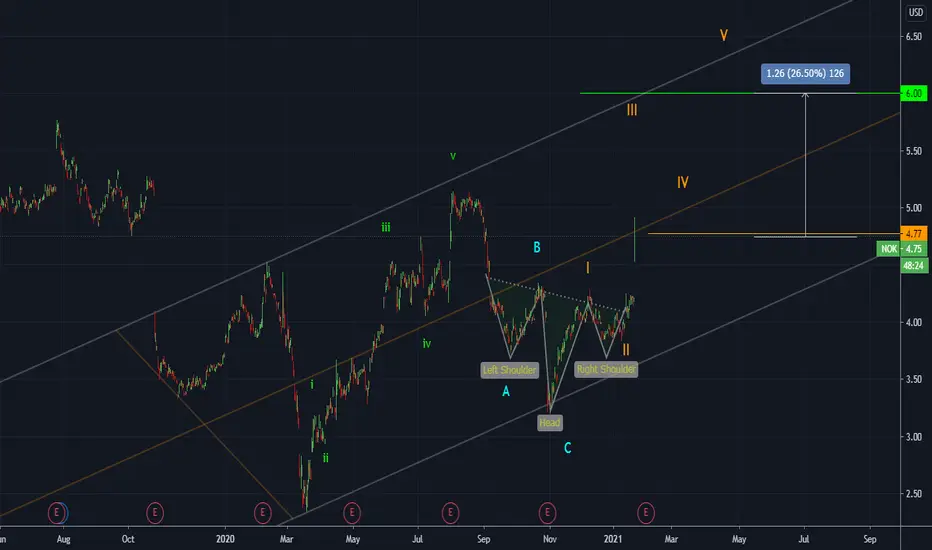Select the cyan A wave label
Screen dimensions: 932x550
(506, 391)
